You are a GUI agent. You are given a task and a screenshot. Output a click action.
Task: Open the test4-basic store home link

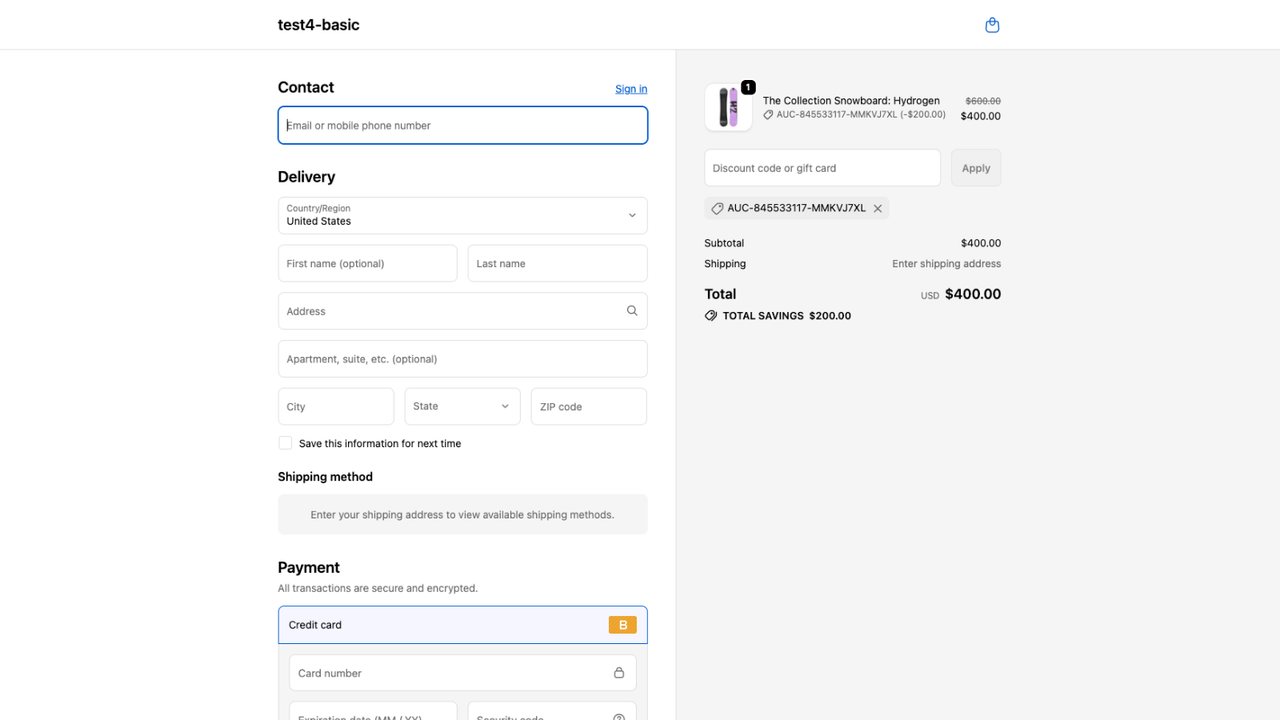pyautogui.click(x=318, y=25)
